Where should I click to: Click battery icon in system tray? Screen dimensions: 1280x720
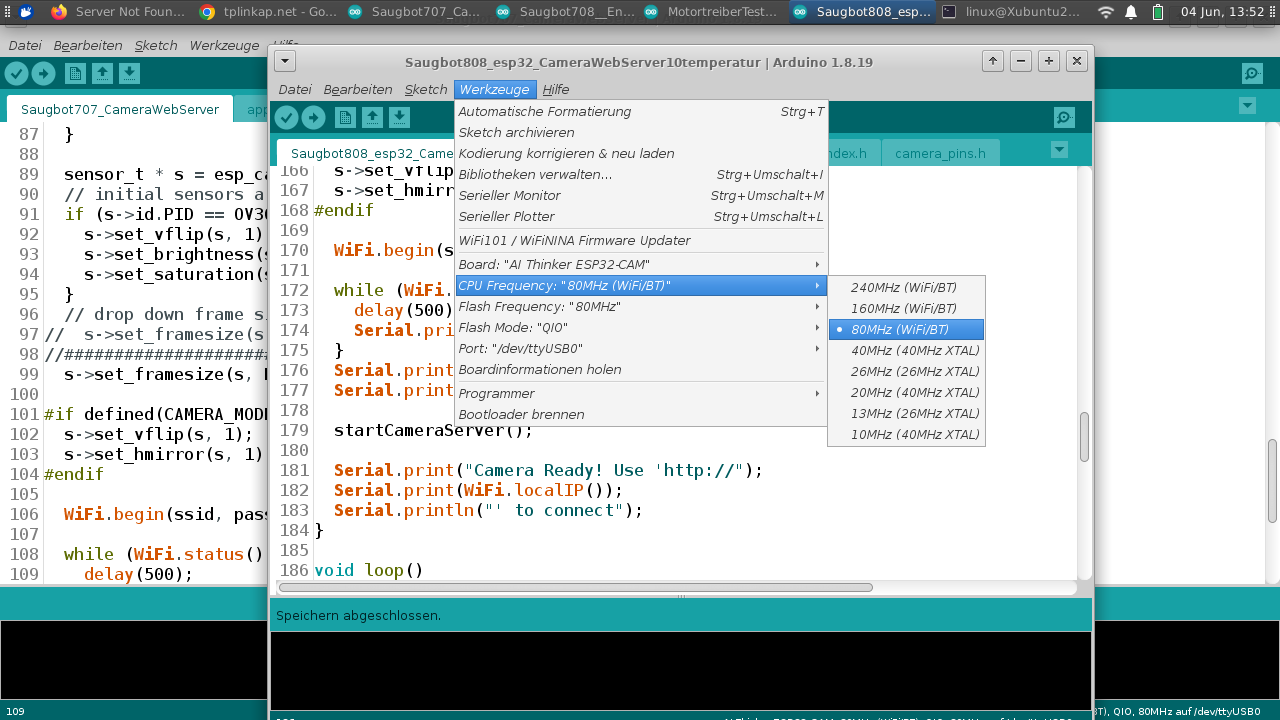1158,12
